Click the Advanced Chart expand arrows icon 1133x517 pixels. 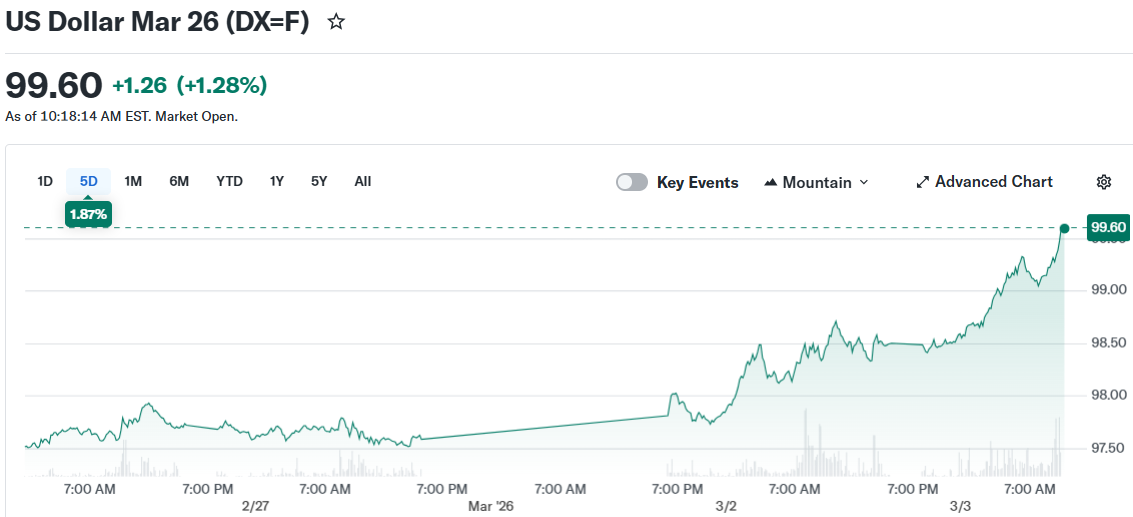pyautogui.click(x=923, y=182)
